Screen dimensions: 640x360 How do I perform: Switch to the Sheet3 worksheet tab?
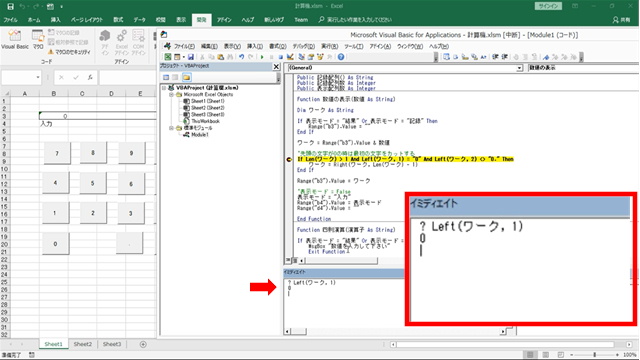click(112, 344)
